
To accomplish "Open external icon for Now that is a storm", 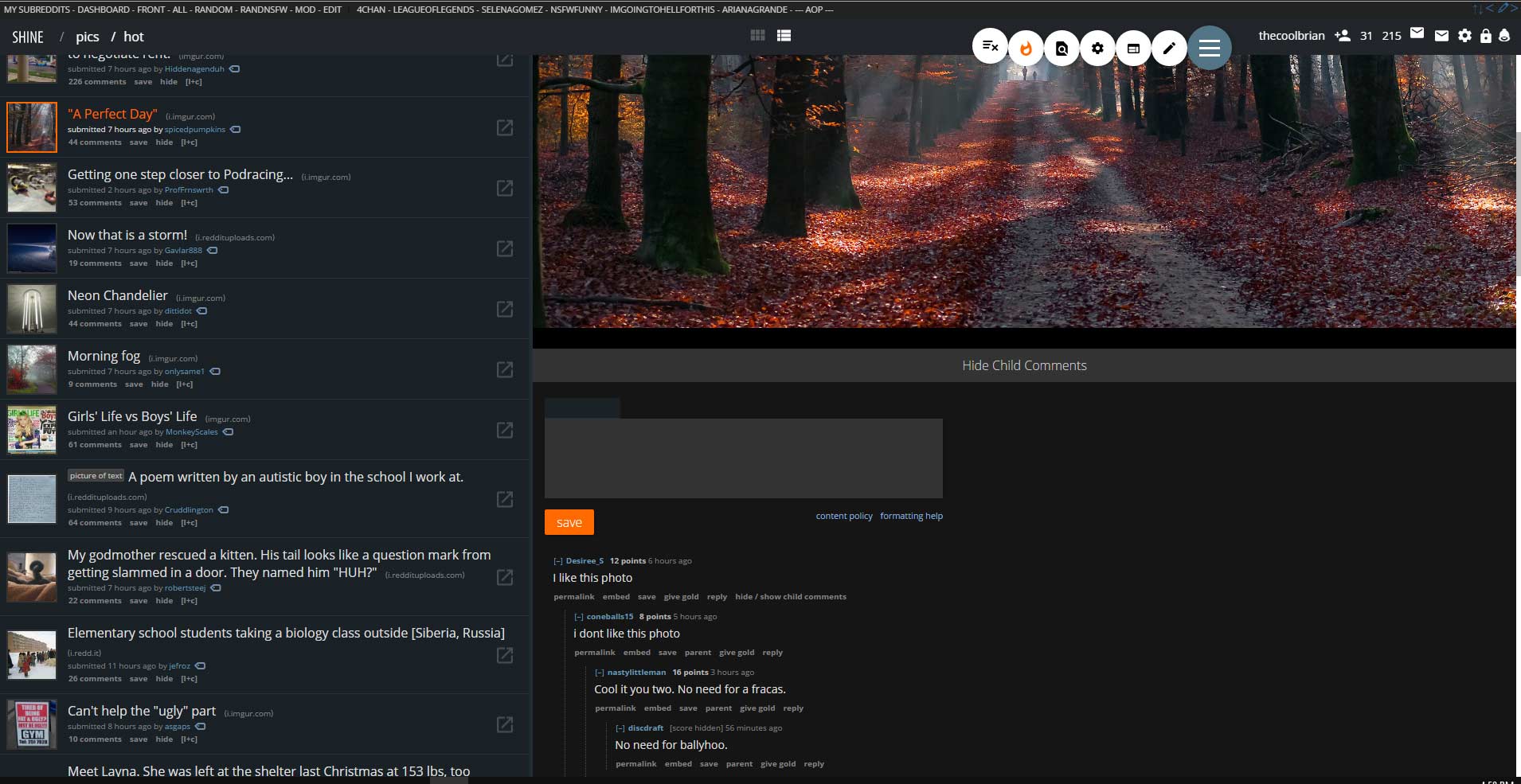I will 505,248.
